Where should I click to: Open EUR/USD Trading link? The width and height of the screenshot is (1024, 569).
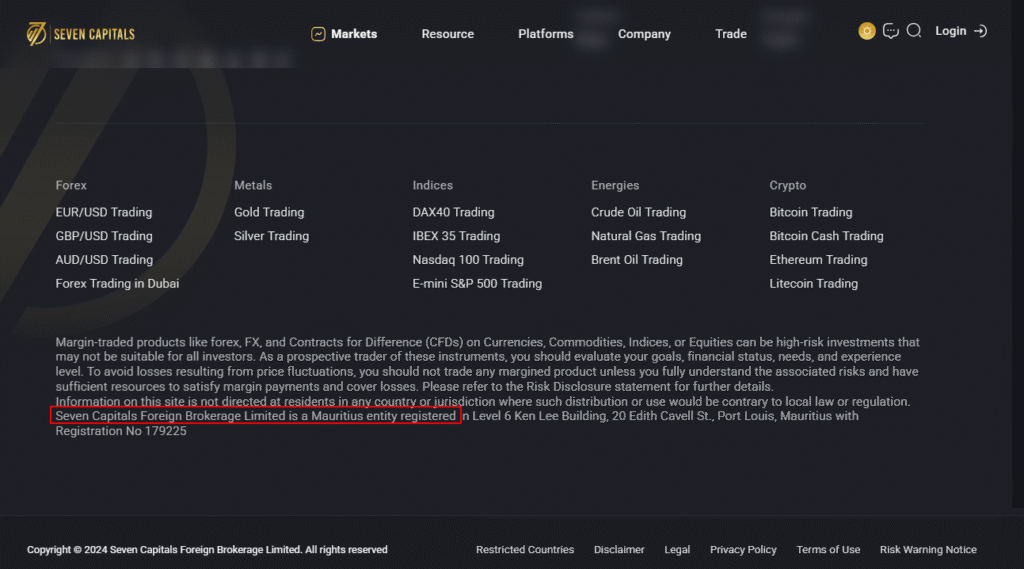pyautogui.click(x=104, y=212)
